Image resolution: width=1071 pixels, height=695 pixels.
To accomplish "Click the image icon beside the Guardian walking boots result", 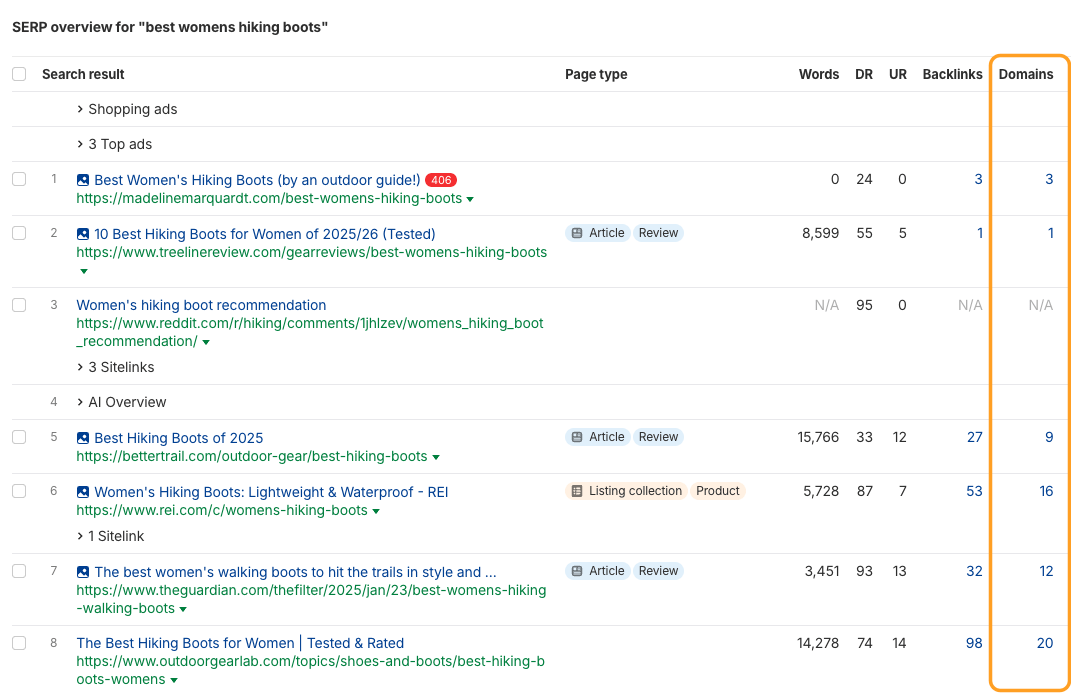I will click(82, 571).
